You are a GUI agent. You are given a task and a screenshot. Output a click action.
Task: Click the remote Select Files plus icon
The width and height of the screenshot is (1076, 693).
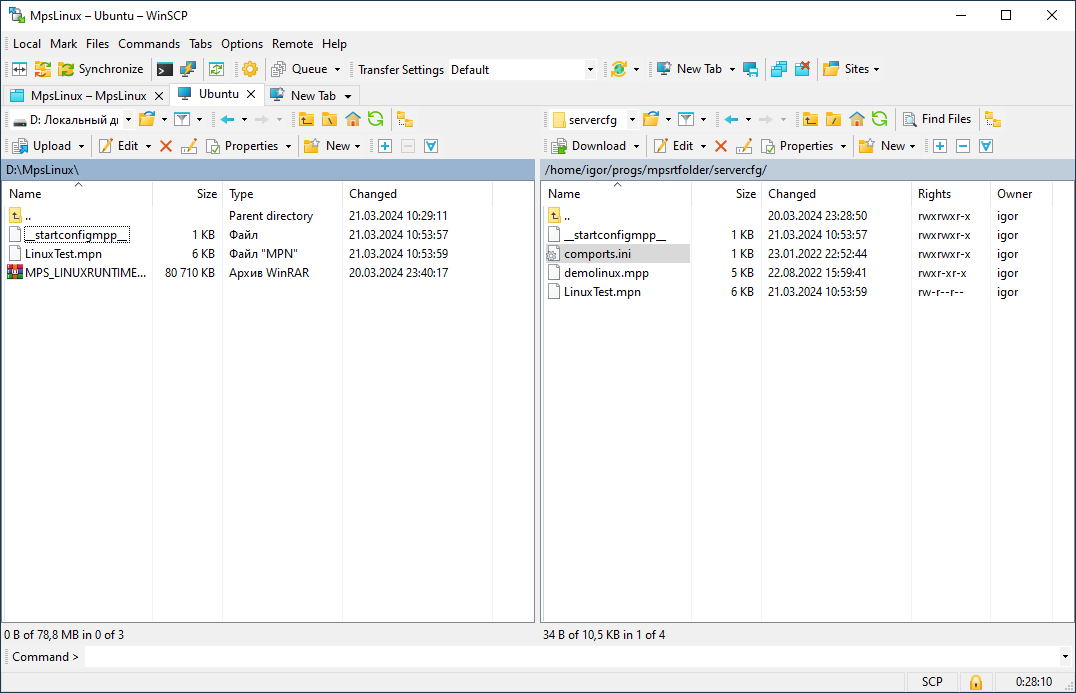tap(940, 146)
